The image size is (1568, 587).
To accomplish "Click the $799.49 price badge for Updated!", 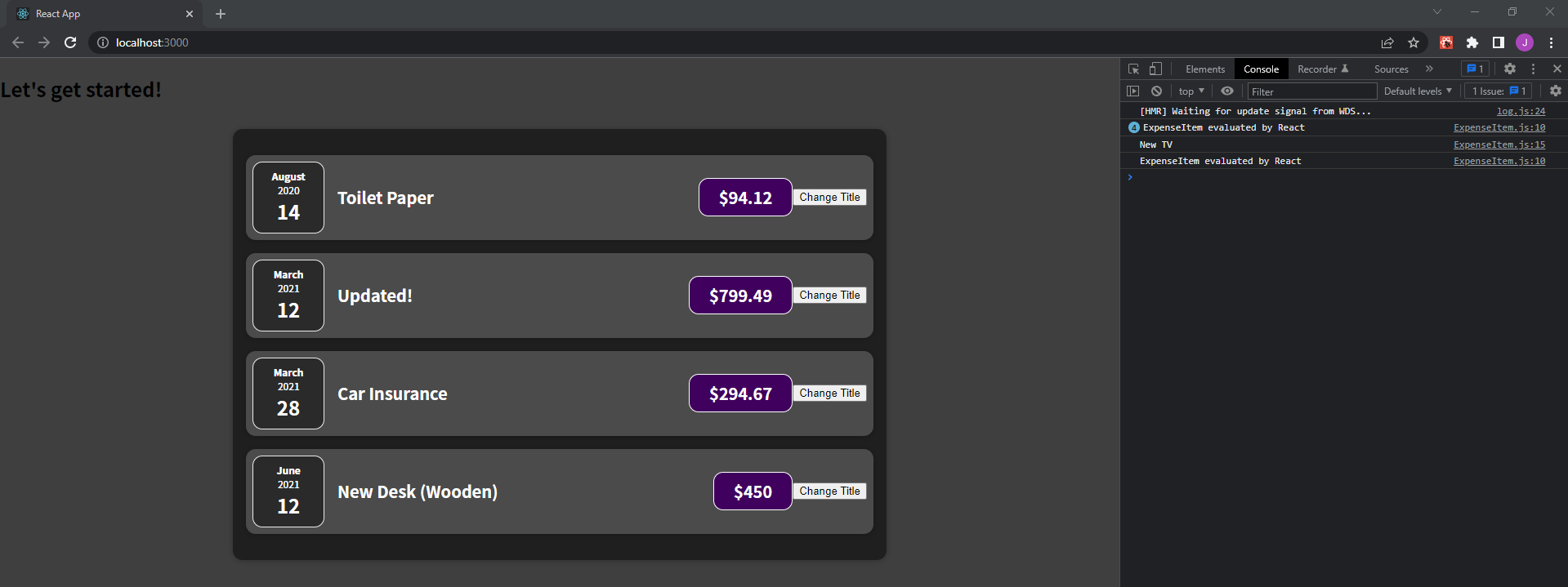I will [x=739, y=295].
